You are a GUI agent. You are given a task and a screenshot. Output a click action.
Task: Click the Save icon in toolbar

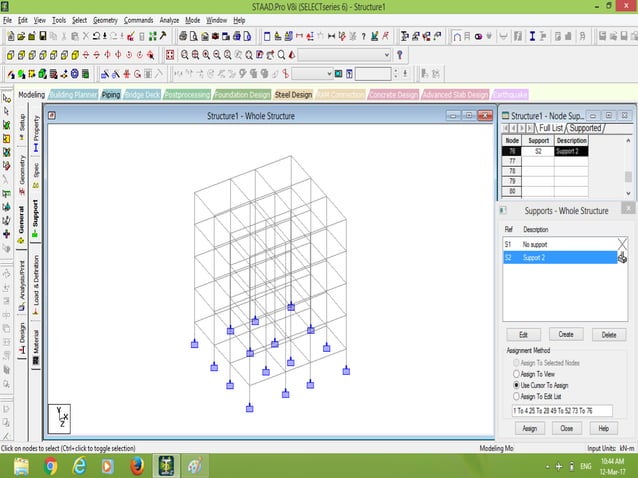pos(41,37)
